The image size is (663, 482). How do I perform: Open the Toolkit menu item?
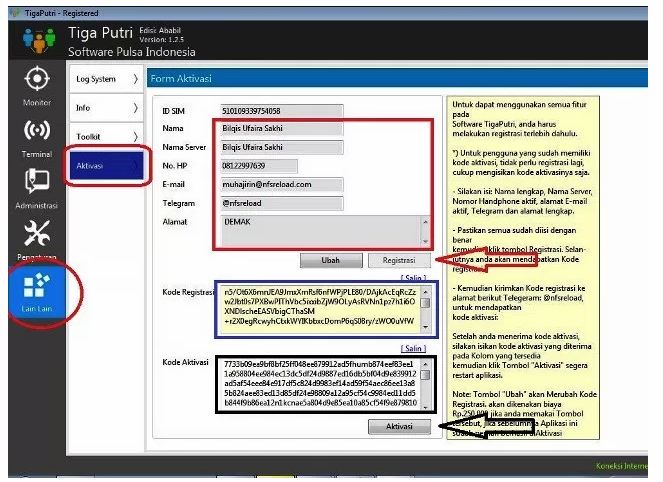107,137
